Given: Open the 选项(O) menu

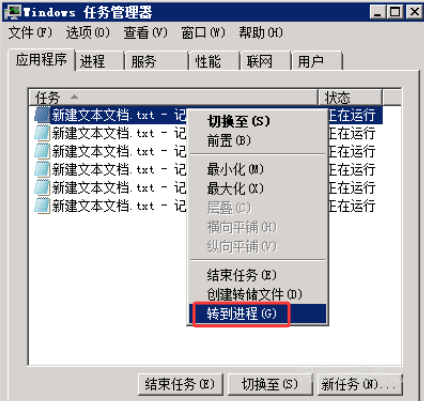Looking at the screenshot, I should (88, 33).
